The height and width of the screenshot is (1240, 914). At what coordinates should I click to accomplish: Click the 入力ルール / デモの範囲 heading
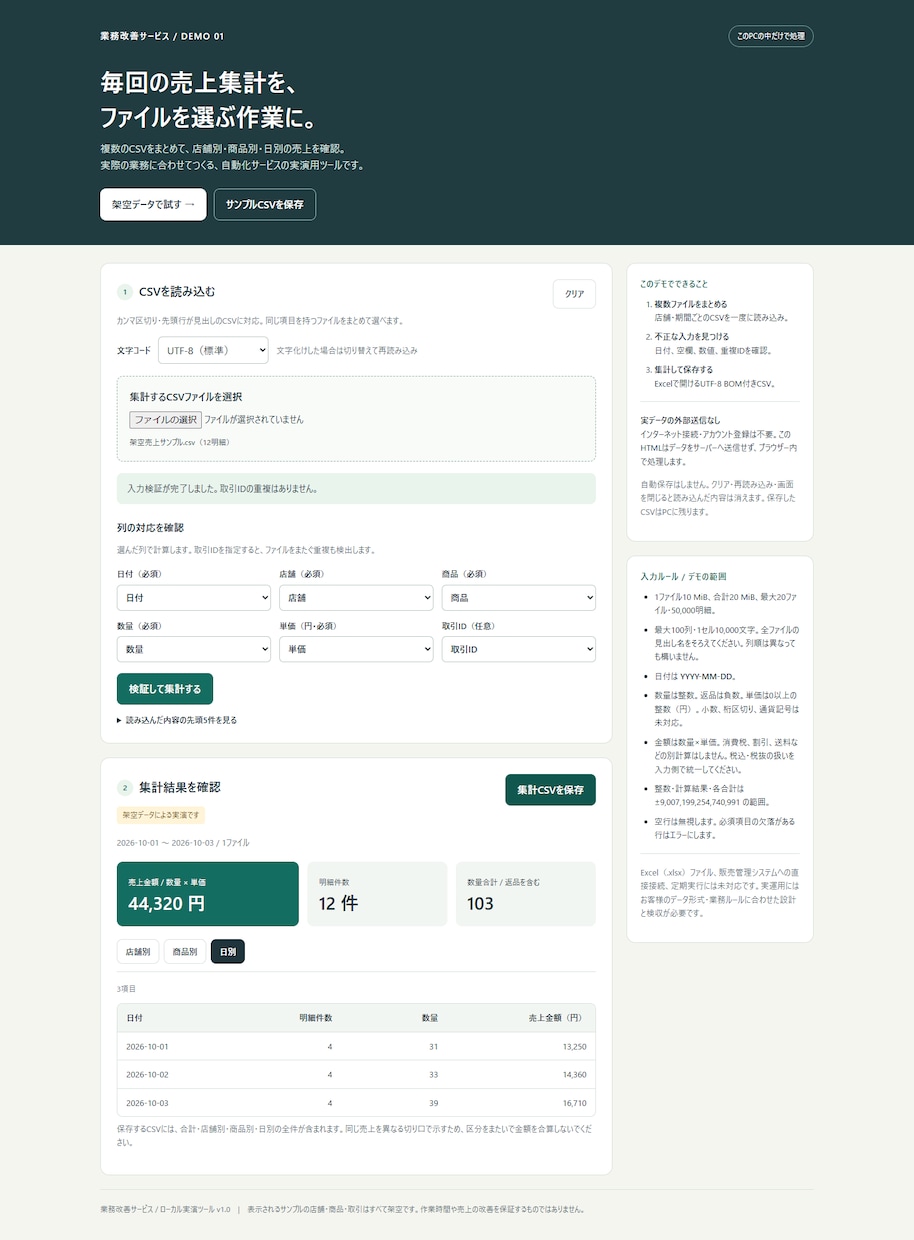[x=683, y=576]
